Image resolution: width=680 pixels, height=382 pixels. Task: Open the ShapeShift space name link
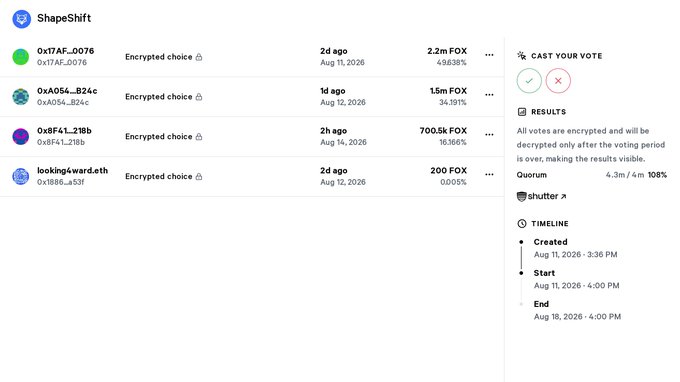pos(64,18)
